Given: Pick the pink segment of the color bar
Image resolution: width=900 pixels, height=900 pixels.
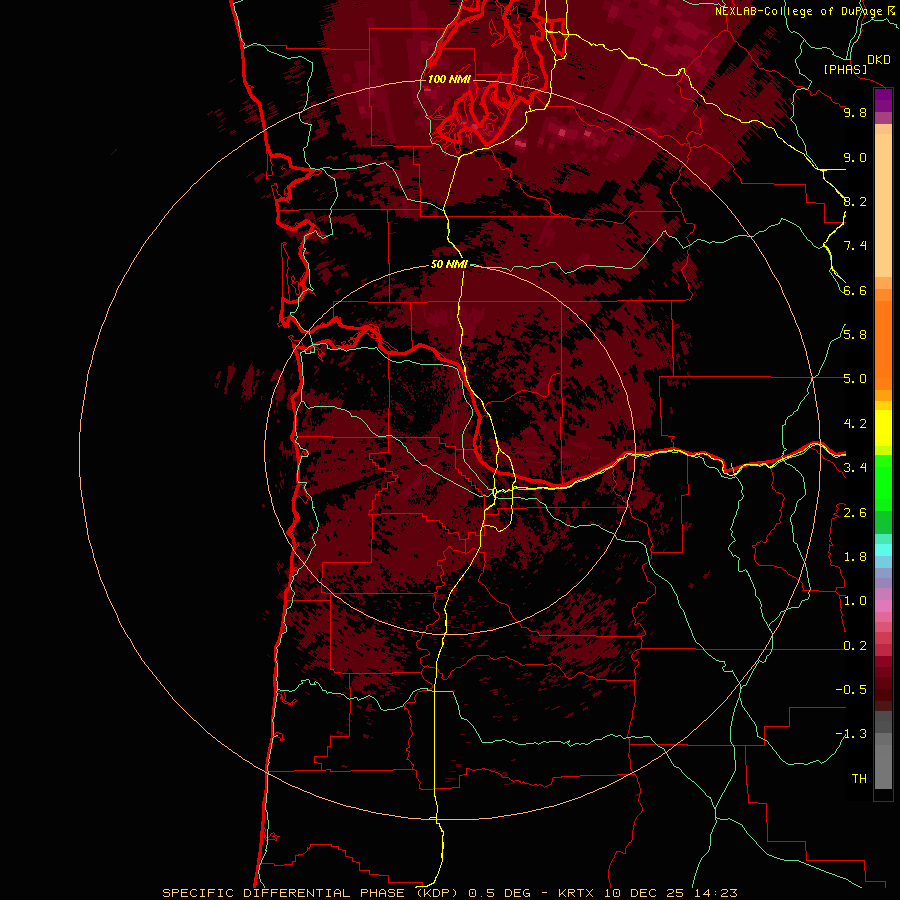Looking at the screenshot, I should pos(883,606).
